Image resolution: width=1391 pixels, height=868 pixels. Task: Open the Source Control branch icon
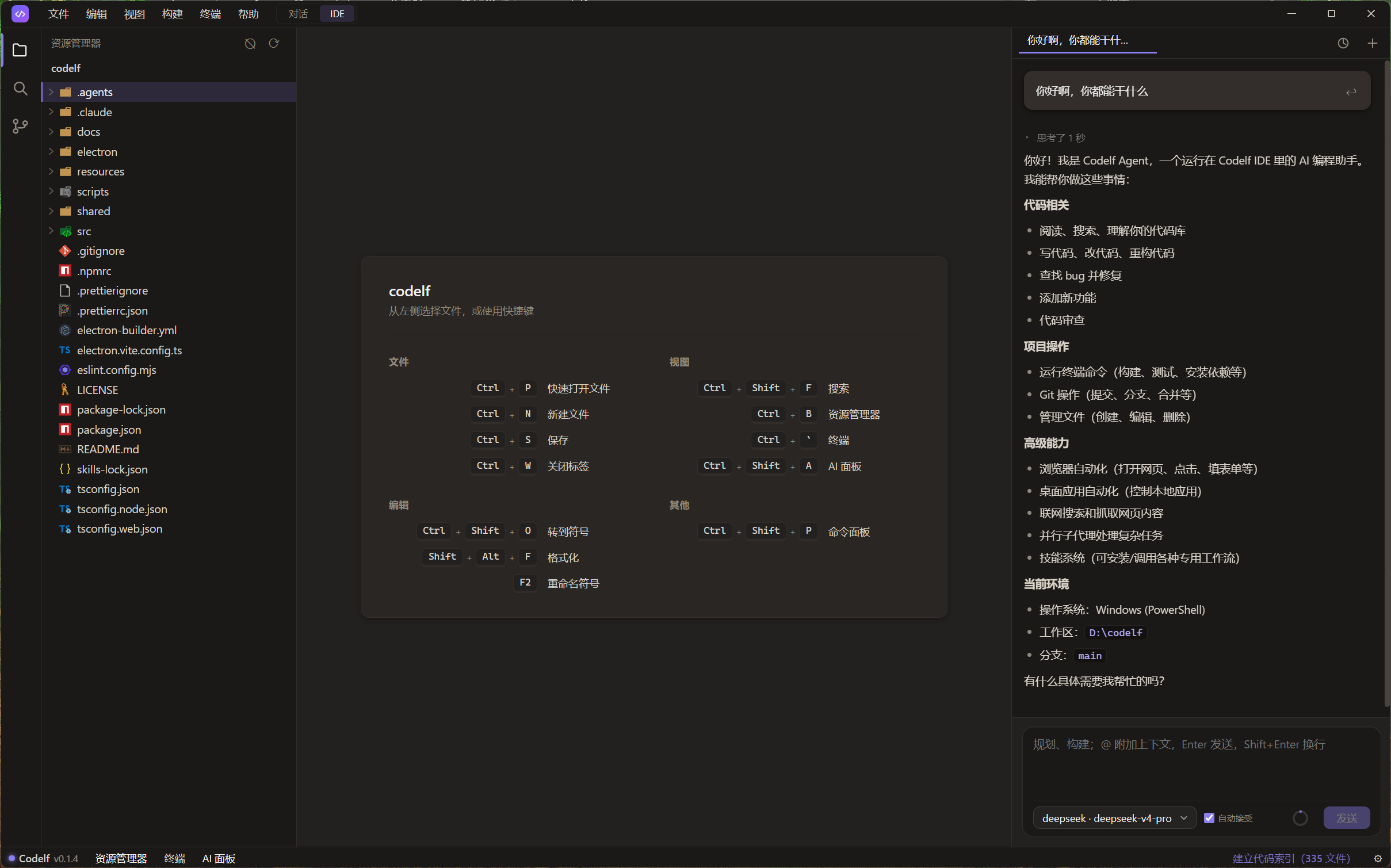coord(20,126)
